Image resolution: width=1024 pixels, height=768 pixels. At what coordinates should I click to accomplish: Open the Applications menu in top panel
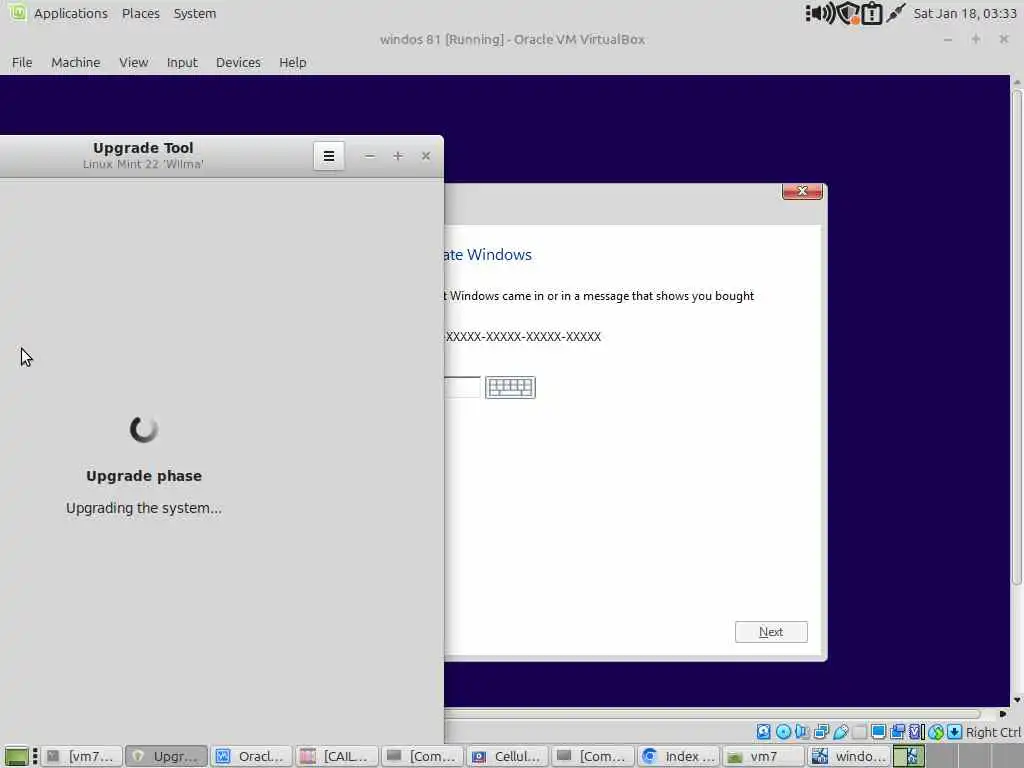pos(71,13)
